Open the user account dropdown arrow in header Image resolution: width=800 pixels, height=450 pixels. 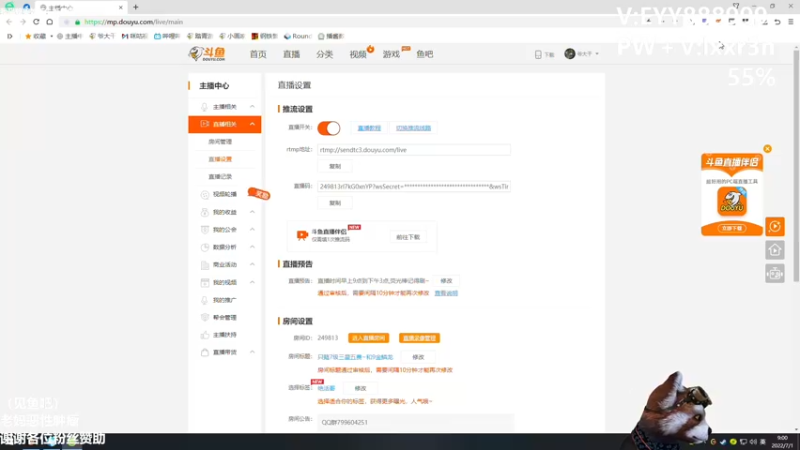[596, 54]
